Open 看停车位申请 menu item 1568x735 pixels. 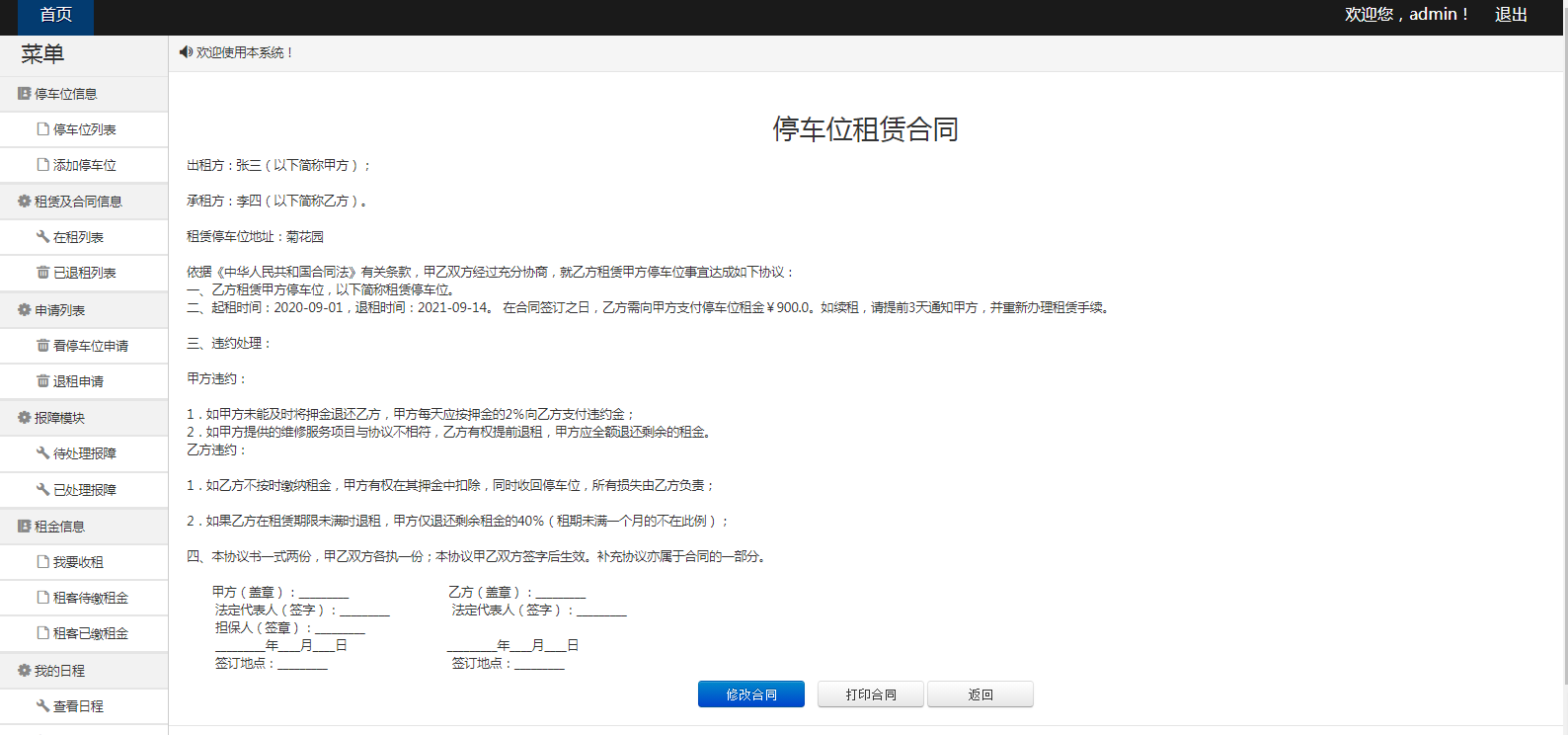84,346
